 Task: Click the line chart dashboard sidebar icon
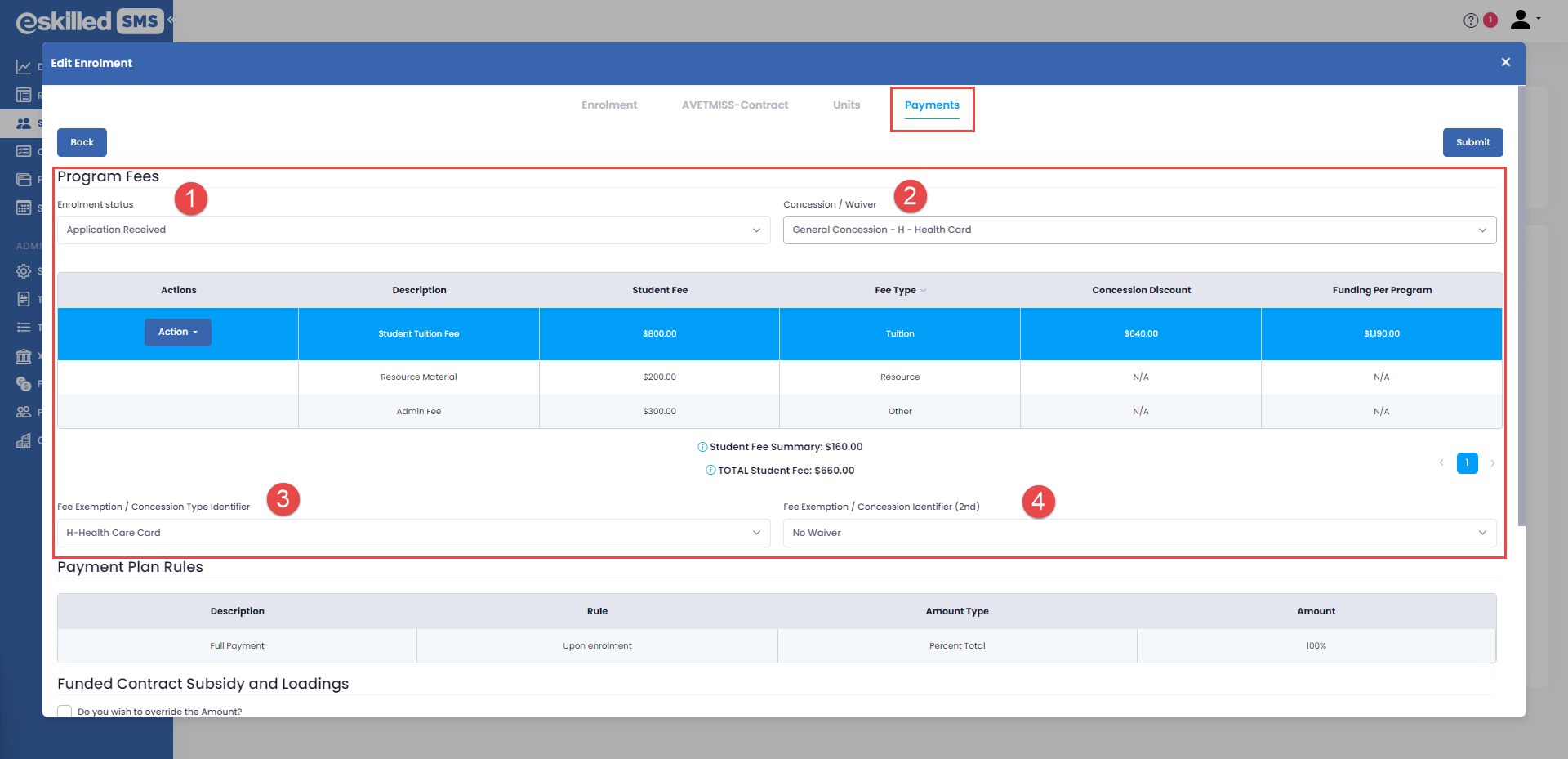pos(24,67)
